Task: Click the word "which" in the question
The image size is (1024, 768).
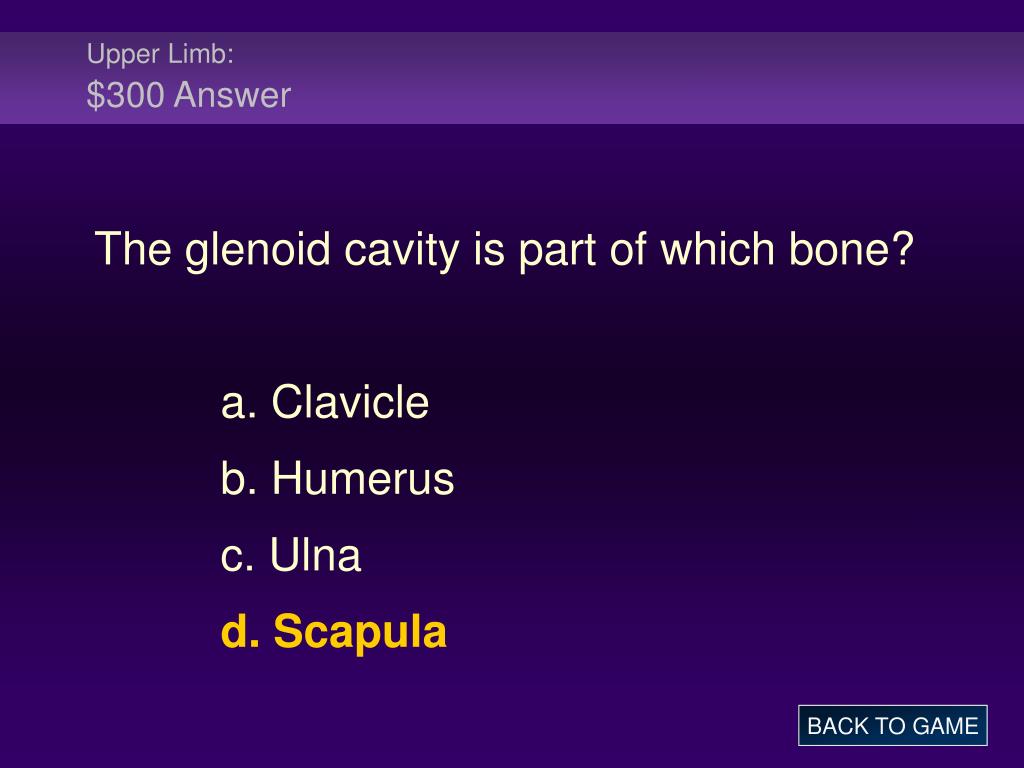Action: tap(717, 249)
